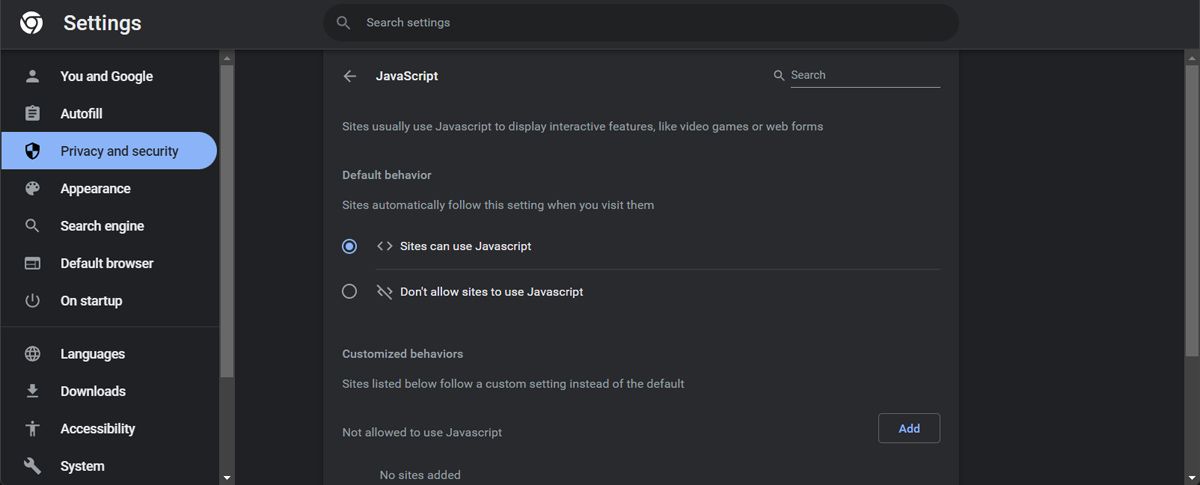Click the Search engine magnifier icon in the sidebar

pos(32,226)
